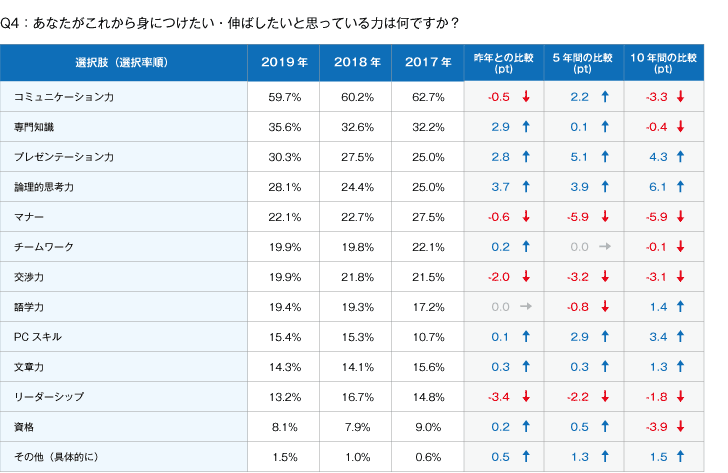The image size is (728, 473).
Task: Select the コミュニケーション力 row label
Action: 64,97
